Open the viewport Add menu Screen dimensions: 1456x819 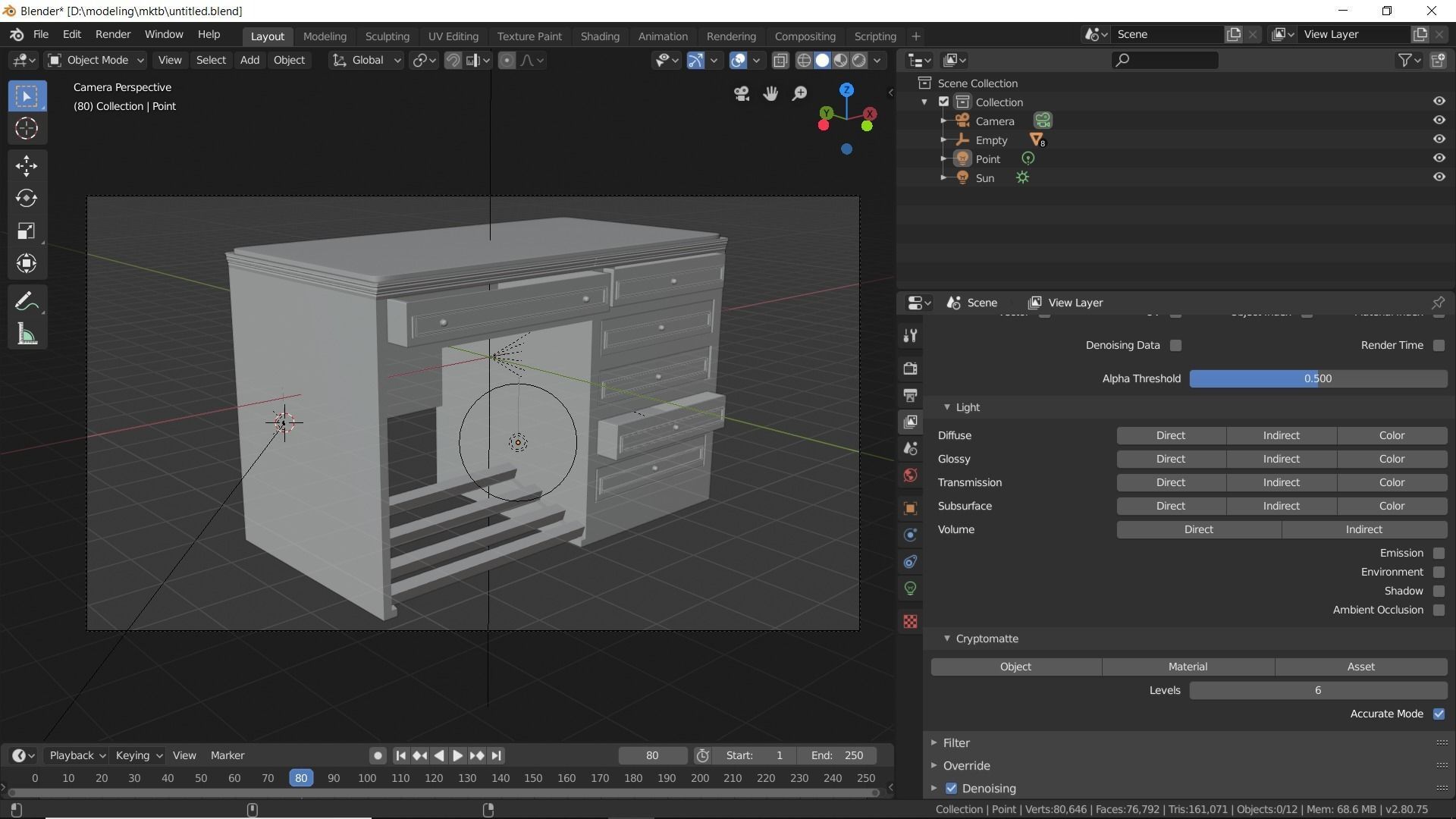click(249, 60)
